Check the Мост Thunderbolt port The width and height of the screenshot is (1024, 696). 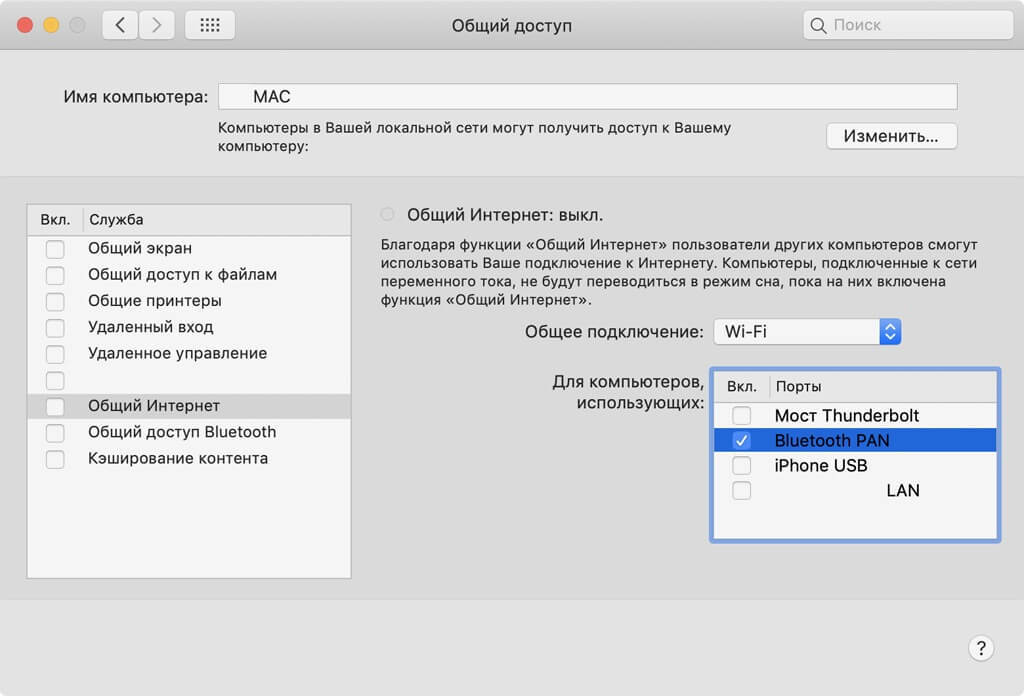(741, 415)
